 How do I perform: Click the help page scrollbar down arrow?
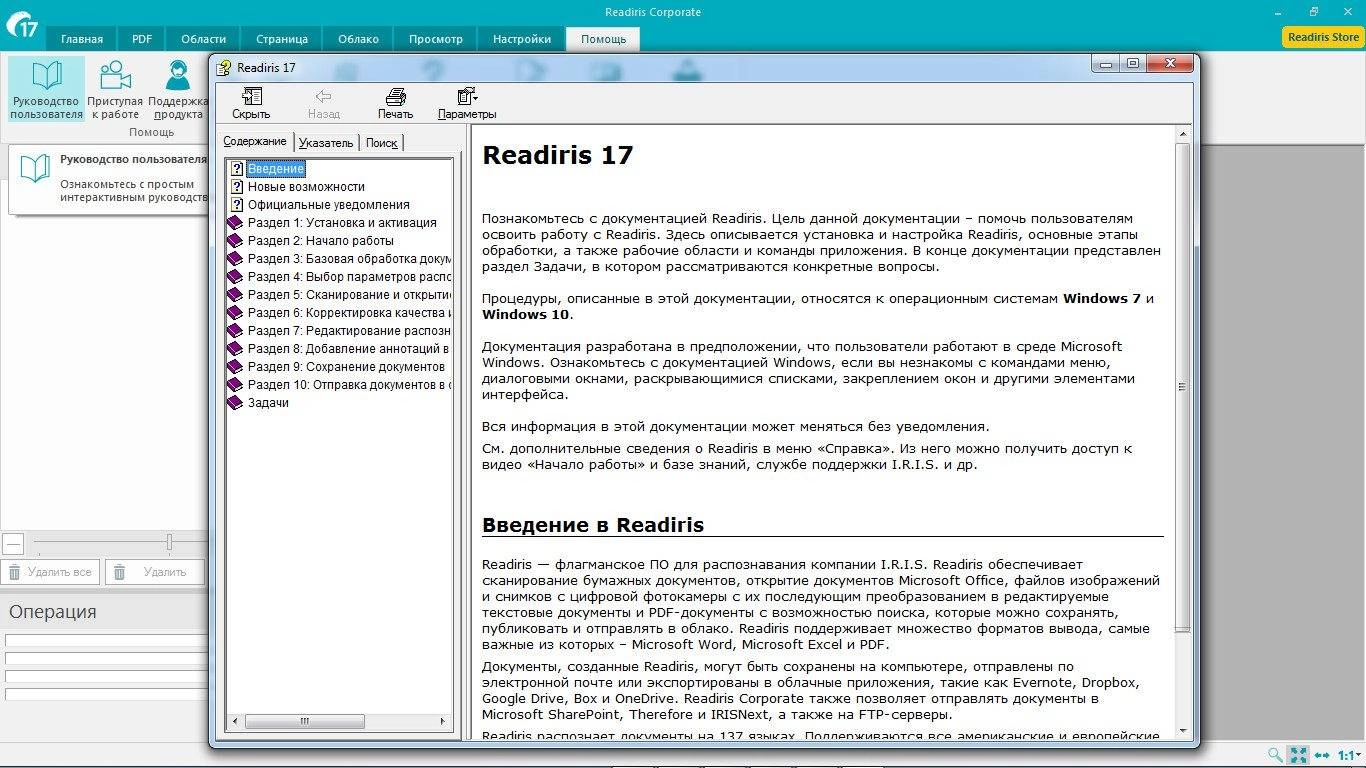tap(1182, 732)
